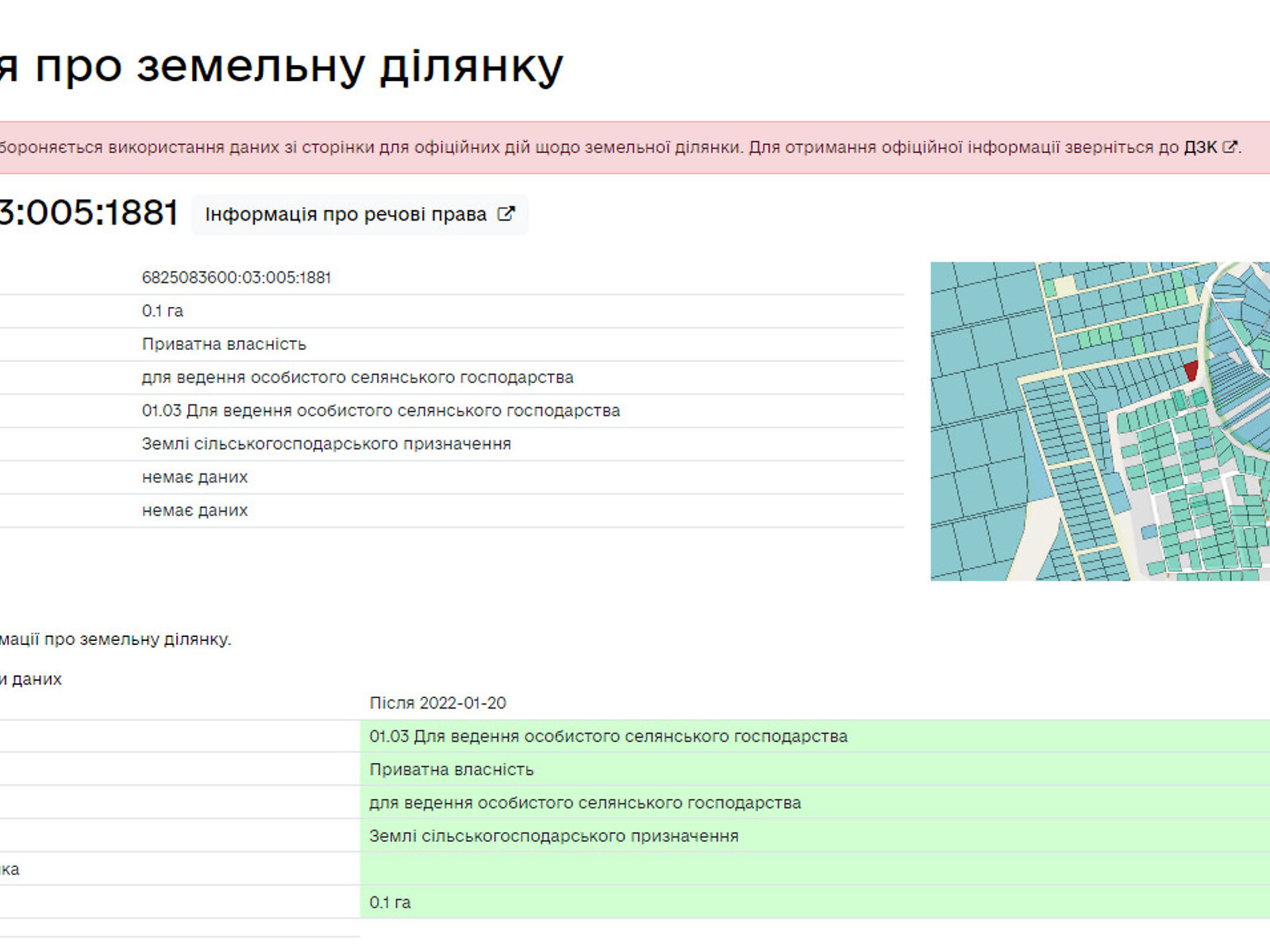Click the external link icon beside ДЗК
This screenshot has height=952, width=1270.
point(1230,147)
